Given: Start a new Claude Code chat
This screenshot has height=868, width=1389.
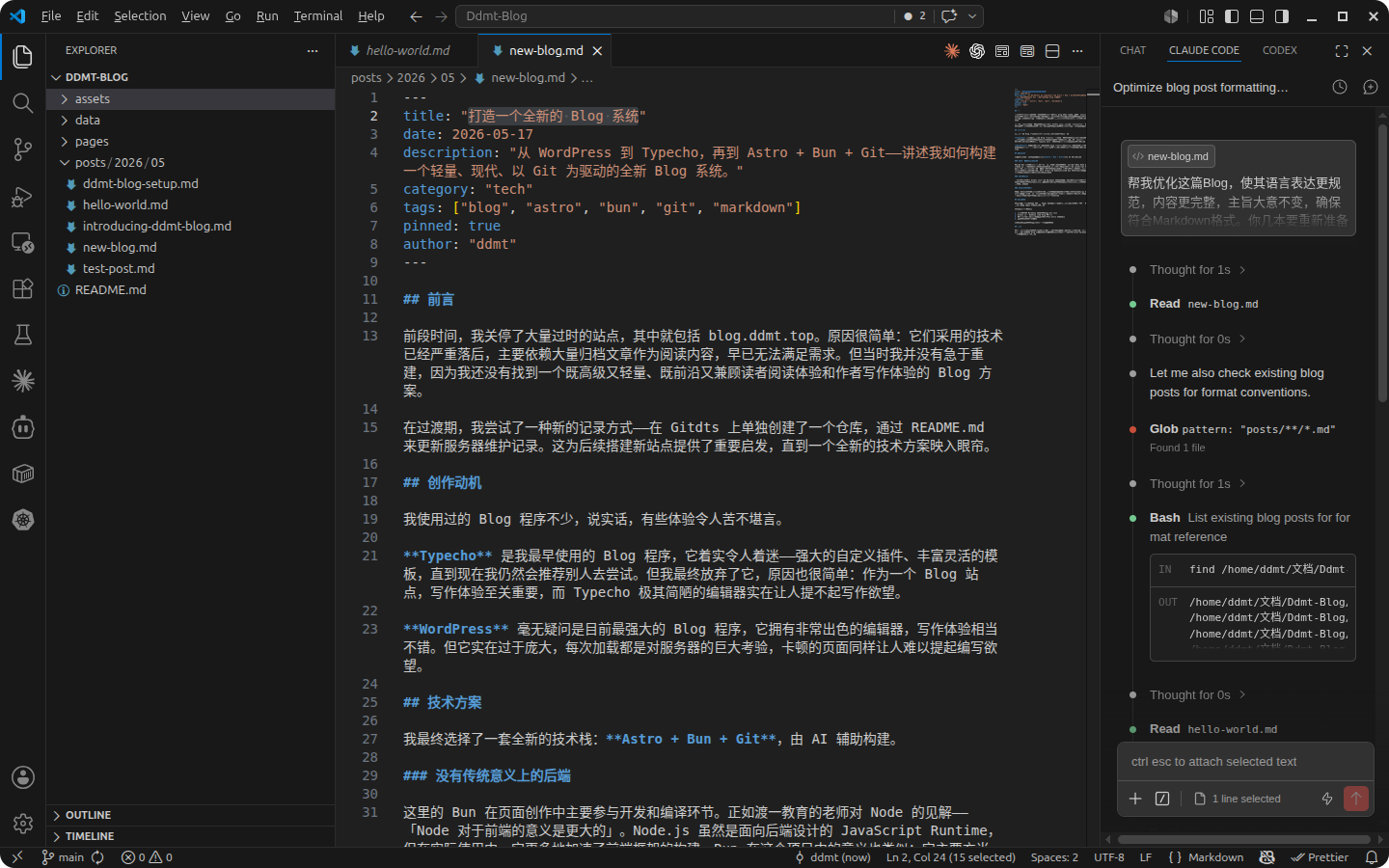Looking at the screenshot, I should pos(1371,87).
